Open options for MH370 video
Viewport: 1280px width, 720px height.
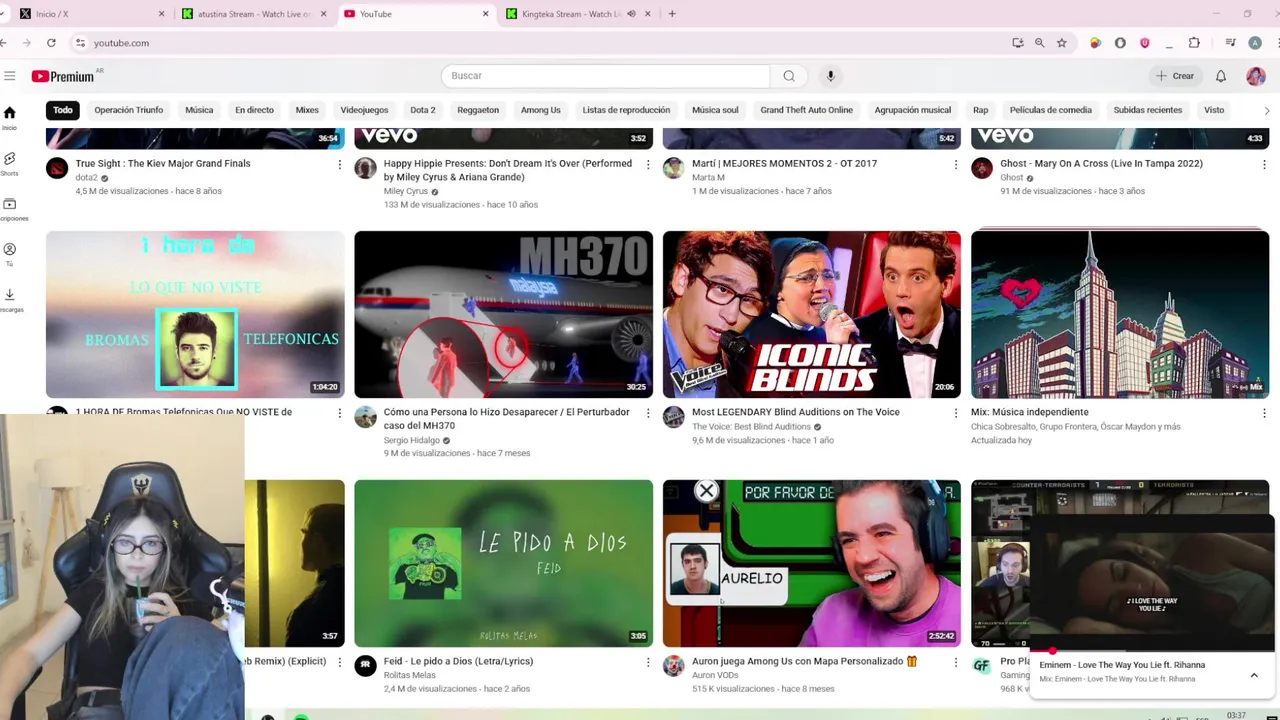(647, 413)
